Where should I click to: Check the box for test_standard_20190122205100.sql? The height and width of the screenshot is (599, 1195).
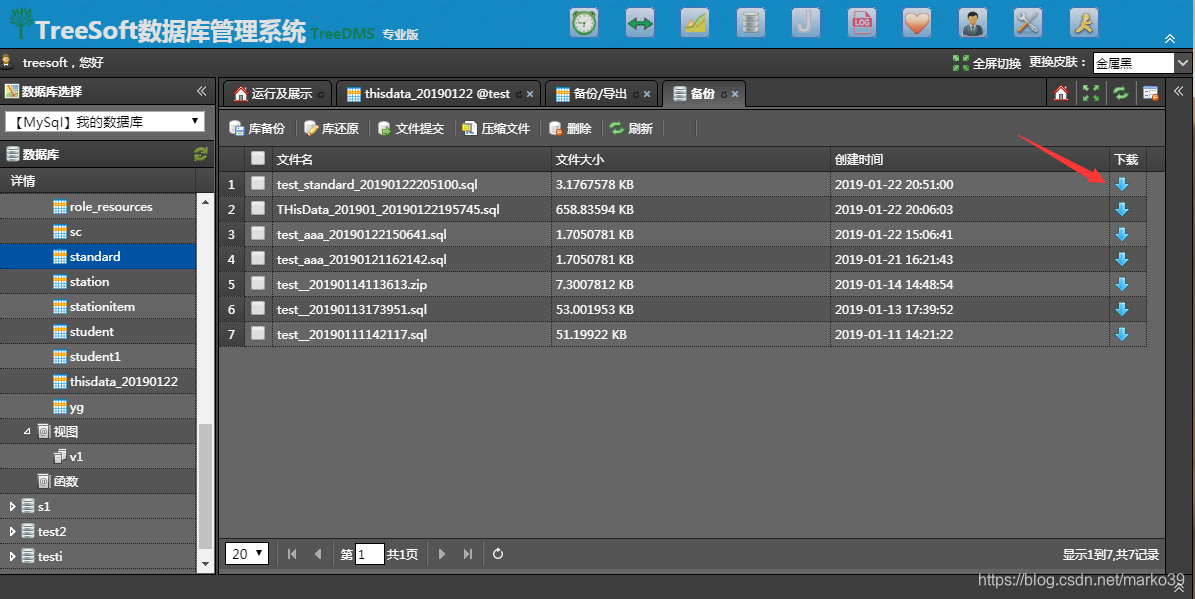click(258, 183)
